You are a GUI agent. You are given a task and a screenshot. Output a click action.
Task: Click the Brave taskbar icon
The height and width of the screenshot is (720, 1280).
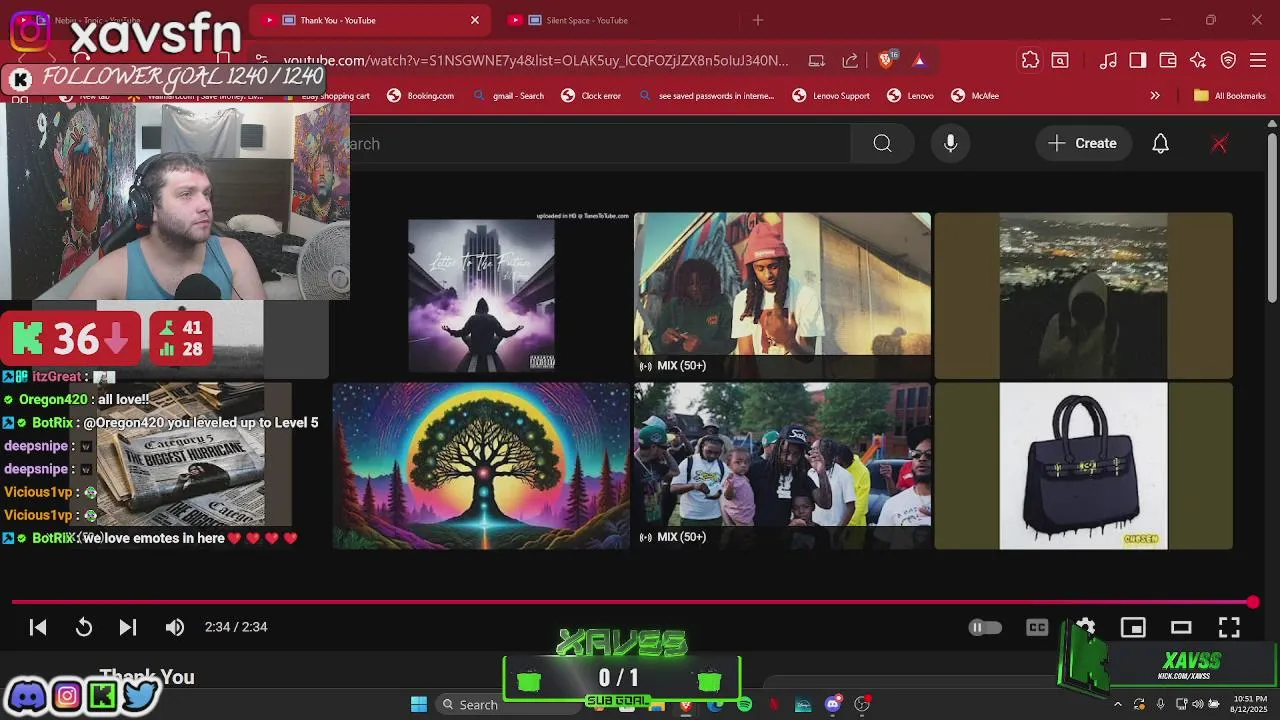pyautogui.click(x=685, y=704)
